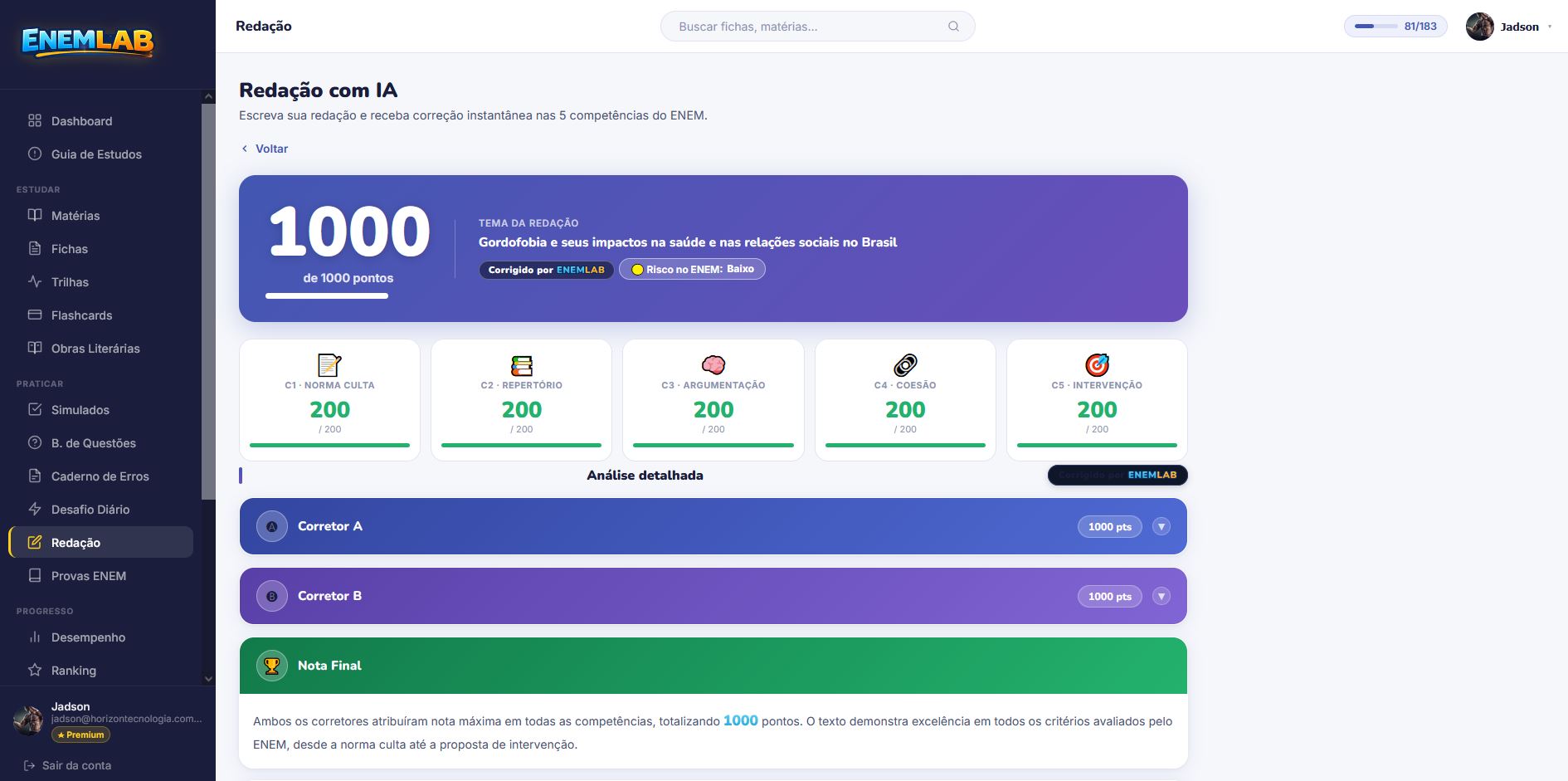Click the Corretor A 1000 pts pill
Image resolution: width=1568 pixels, height=781 pixels.
pos(1110,526)
